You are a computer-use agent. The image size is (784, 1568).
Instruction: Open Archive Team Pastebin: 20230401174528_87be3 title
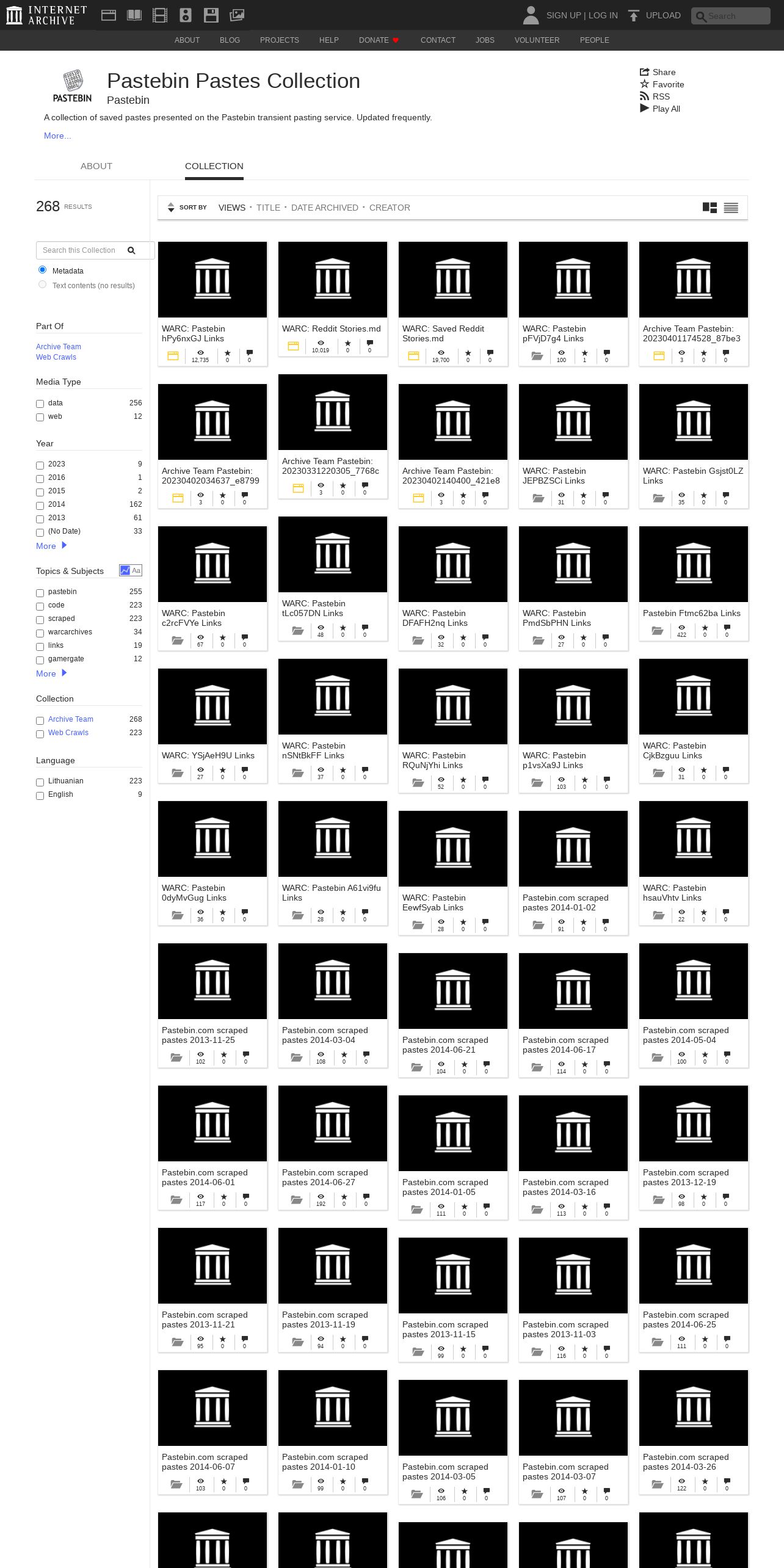[692, 333]
